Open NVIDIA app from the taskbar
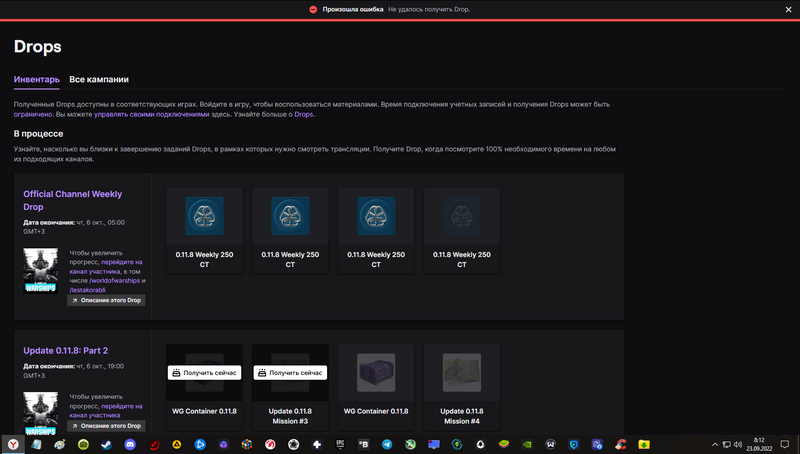Viewport: 800px width, 454px height. tap(527, 444)
